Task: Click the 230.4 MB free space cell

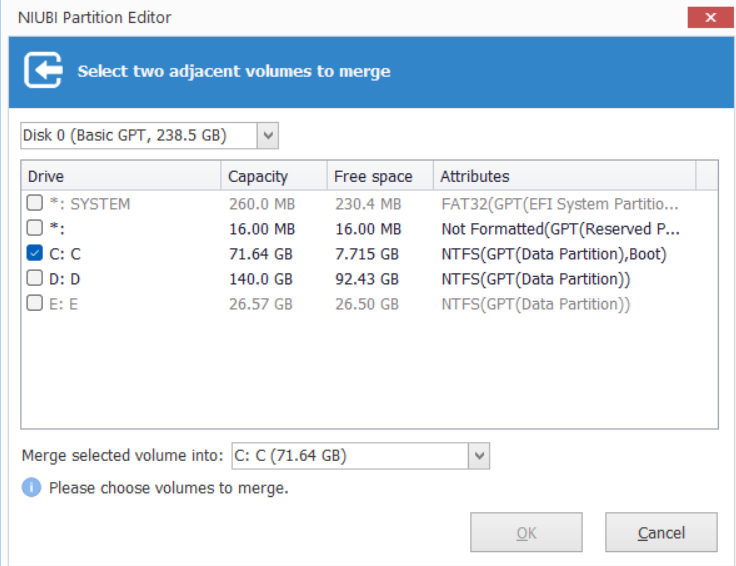Action: [x=368, y=204]
